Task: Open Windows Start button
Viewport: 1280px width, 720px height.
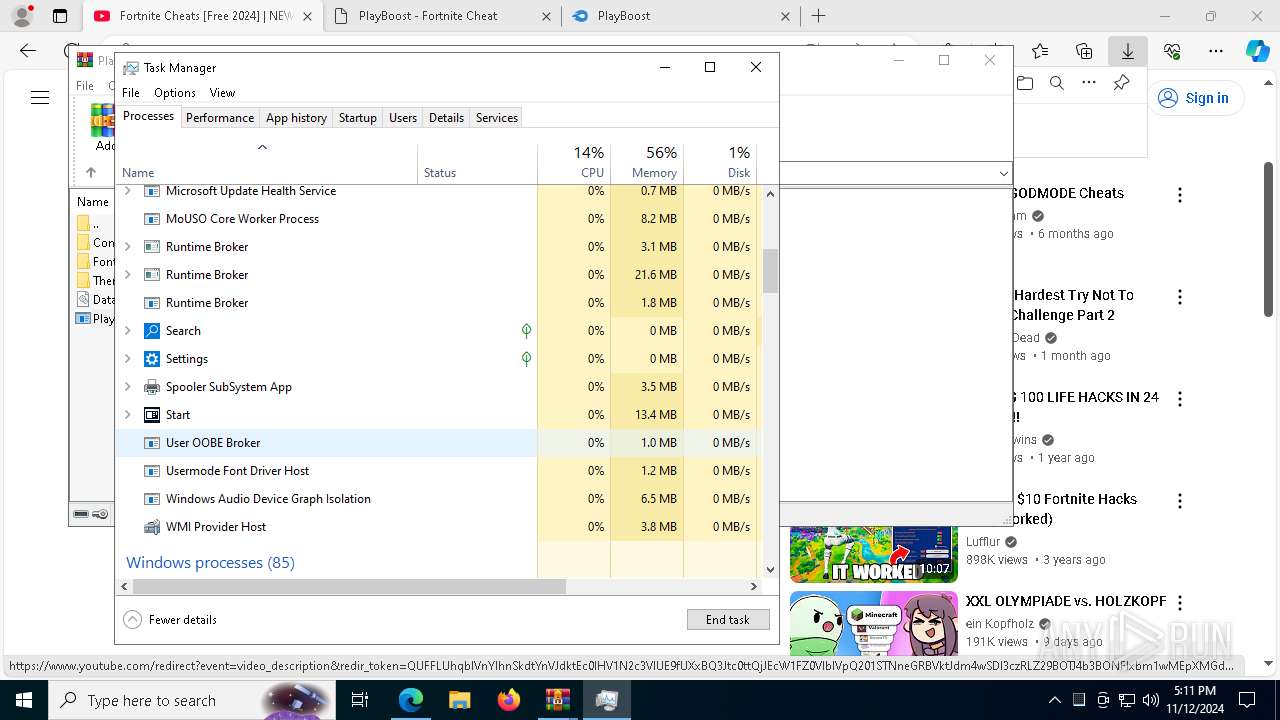Action: [24, 700]
